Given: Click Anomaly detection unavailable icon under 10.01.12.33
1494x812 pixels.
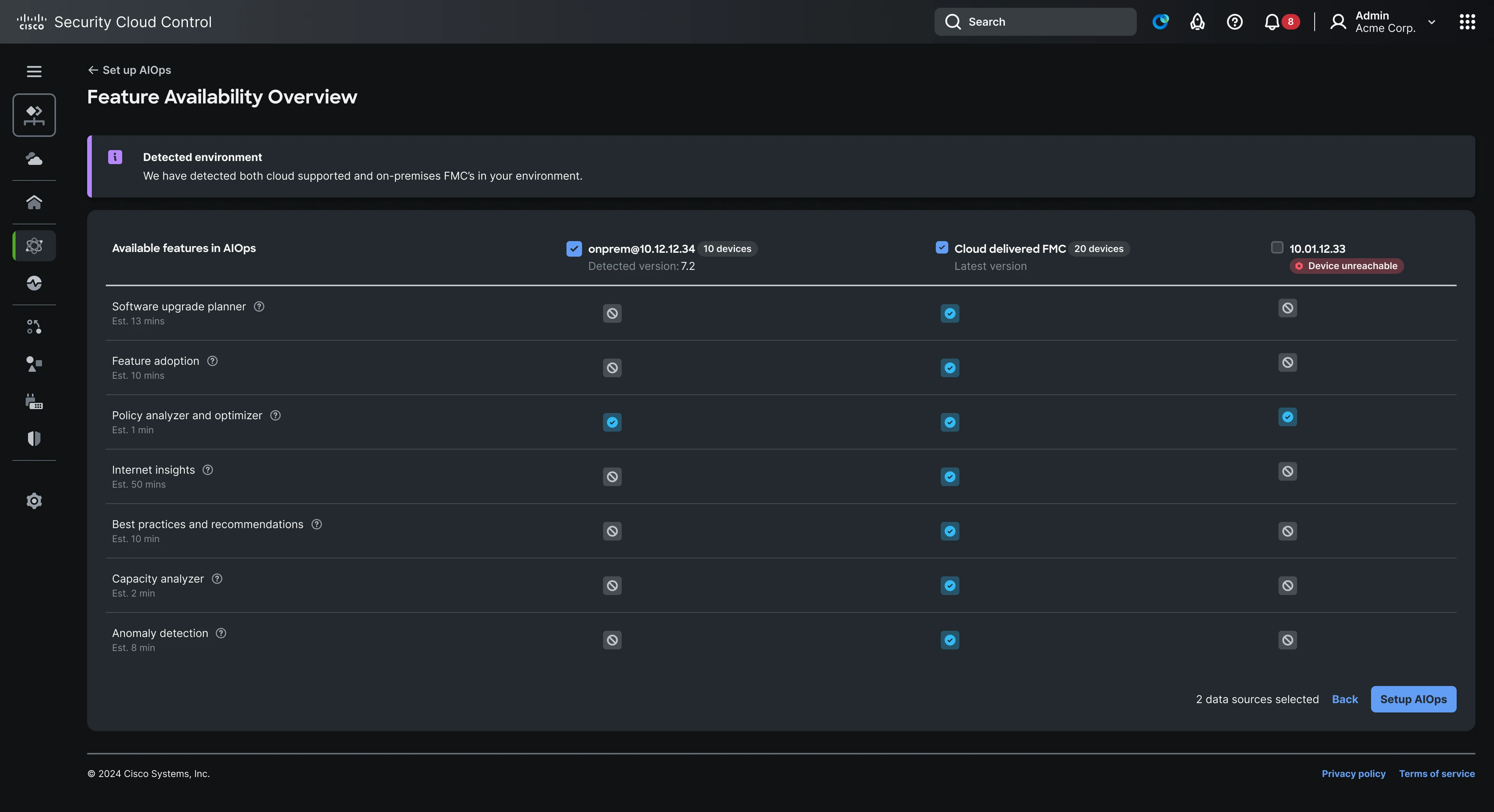Looking at the screenshot, I should 1287,640.
